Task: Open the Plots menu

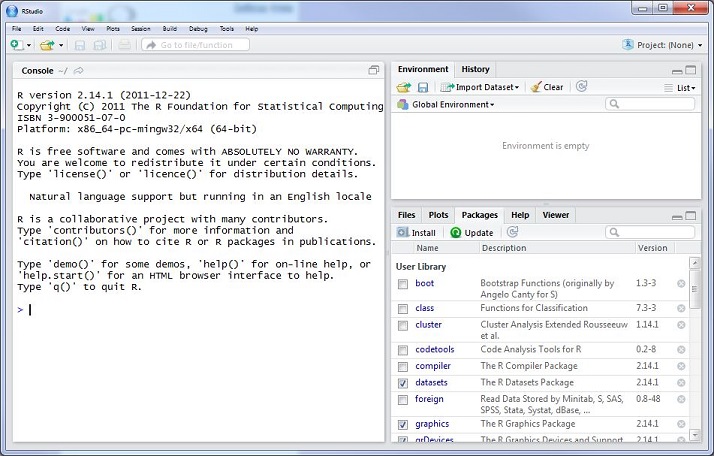Action: pyautogui.click(x=113, y=29)
